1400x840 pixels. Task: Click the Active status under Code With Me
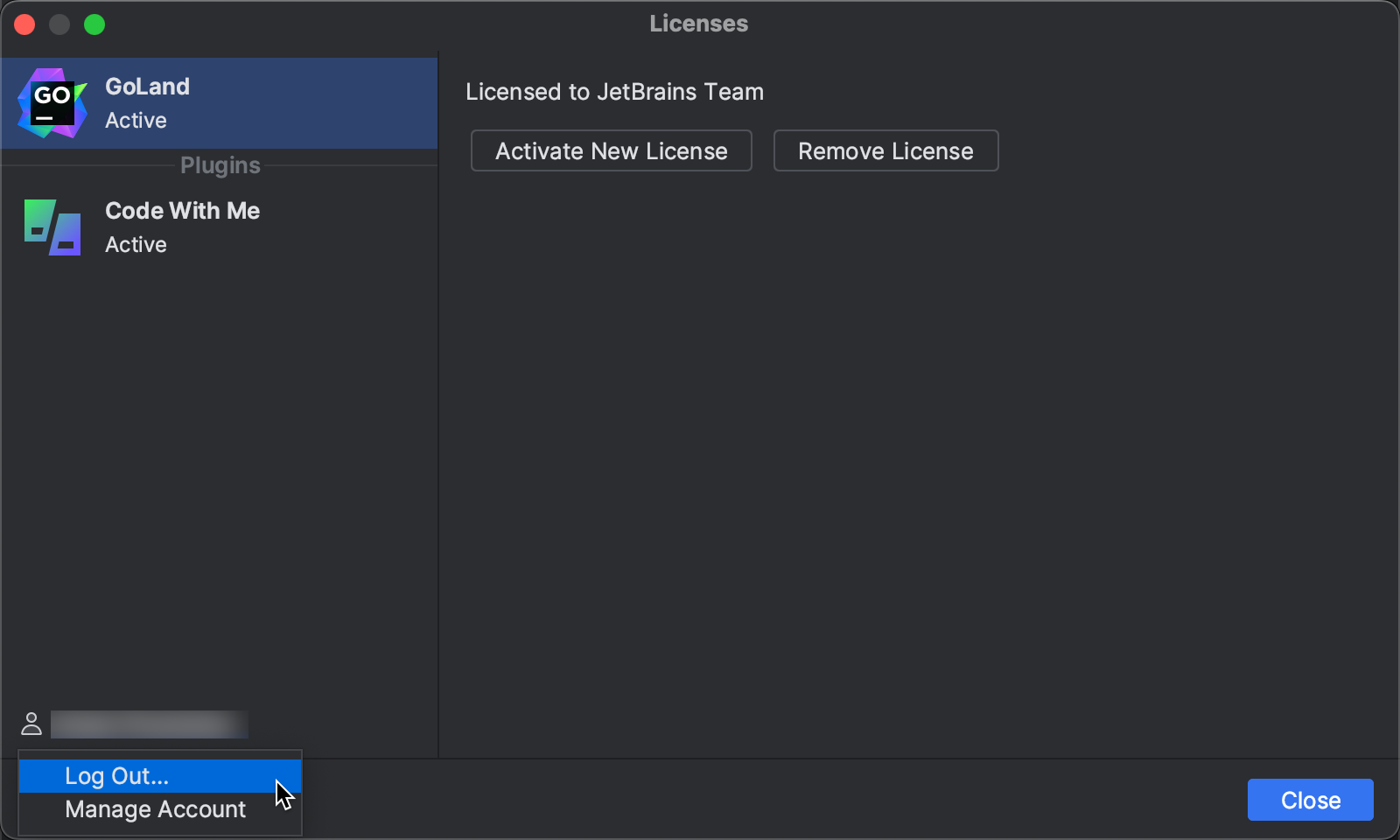click(136, 245)
